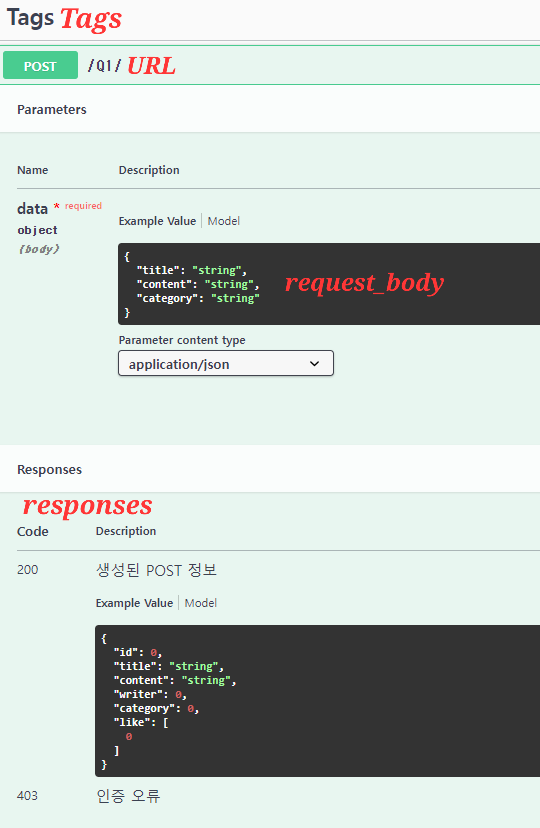Screen dimensions: 540x828
Task: Click the green POST method badge
Action: click(40, 65)
